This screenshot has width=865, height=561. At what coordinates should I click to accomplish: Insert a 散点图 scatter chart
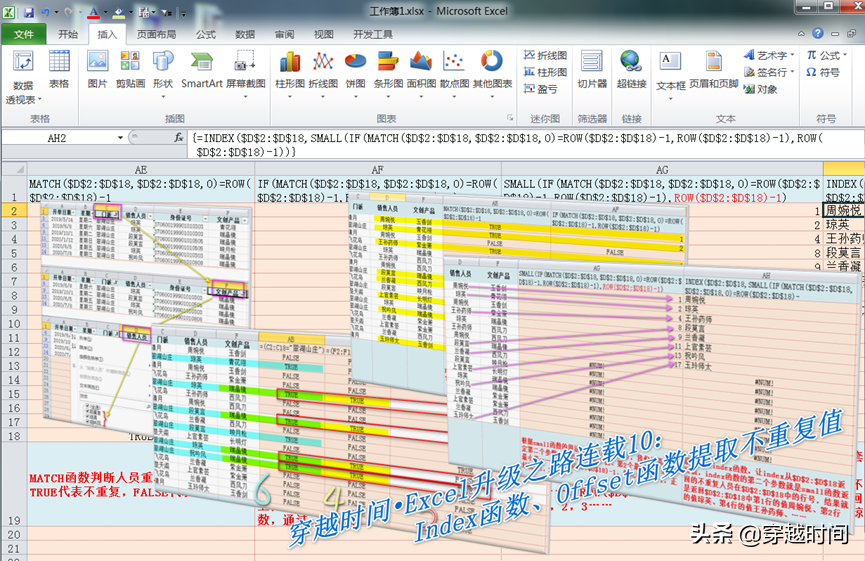[454, 73]
